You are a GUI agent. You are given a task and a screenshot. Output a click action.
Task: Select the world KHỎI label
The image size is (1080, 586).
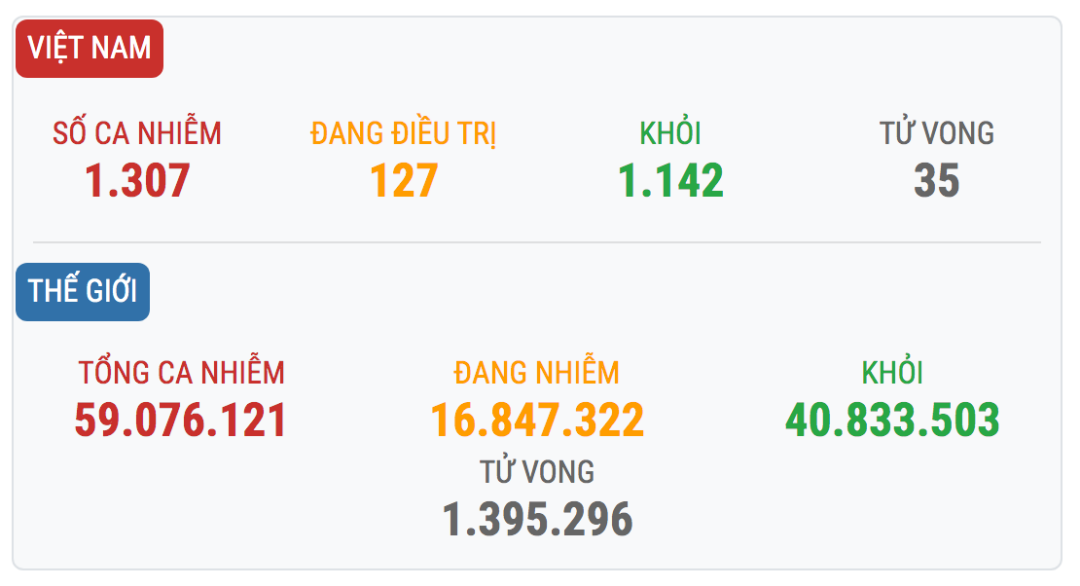892,371
